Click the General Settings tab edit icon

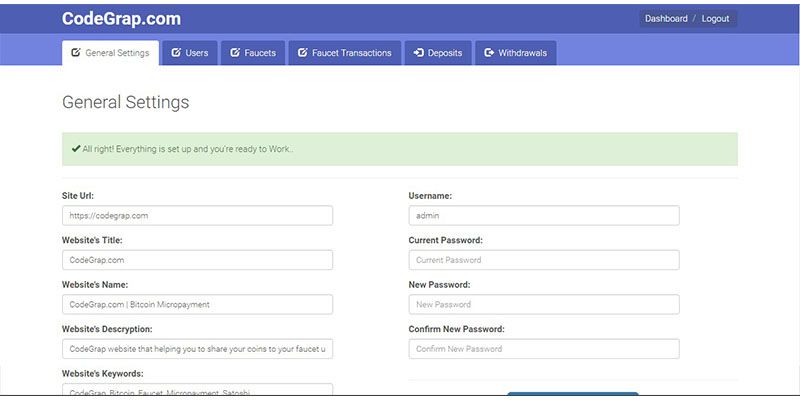(x=76, y=53)
